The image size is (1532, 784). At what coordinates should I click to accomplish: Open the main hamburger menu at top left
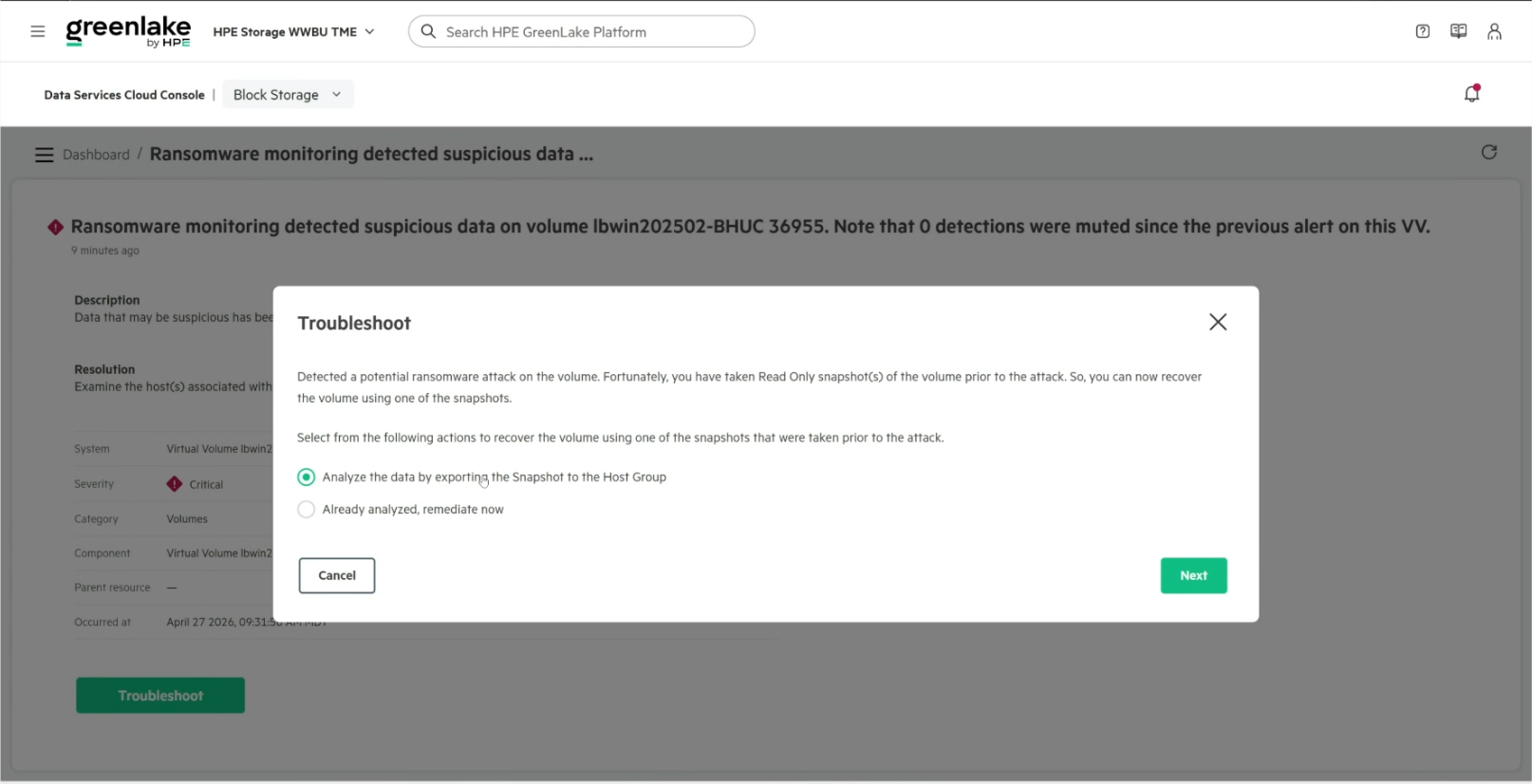[x=38, y=31]
